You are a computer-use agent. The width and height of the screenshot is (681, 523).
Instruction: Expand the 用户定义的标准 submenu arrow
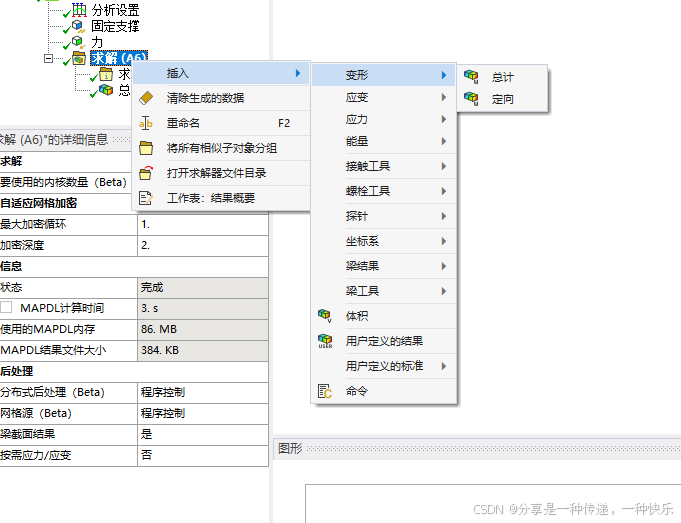(x=444, y=366)
